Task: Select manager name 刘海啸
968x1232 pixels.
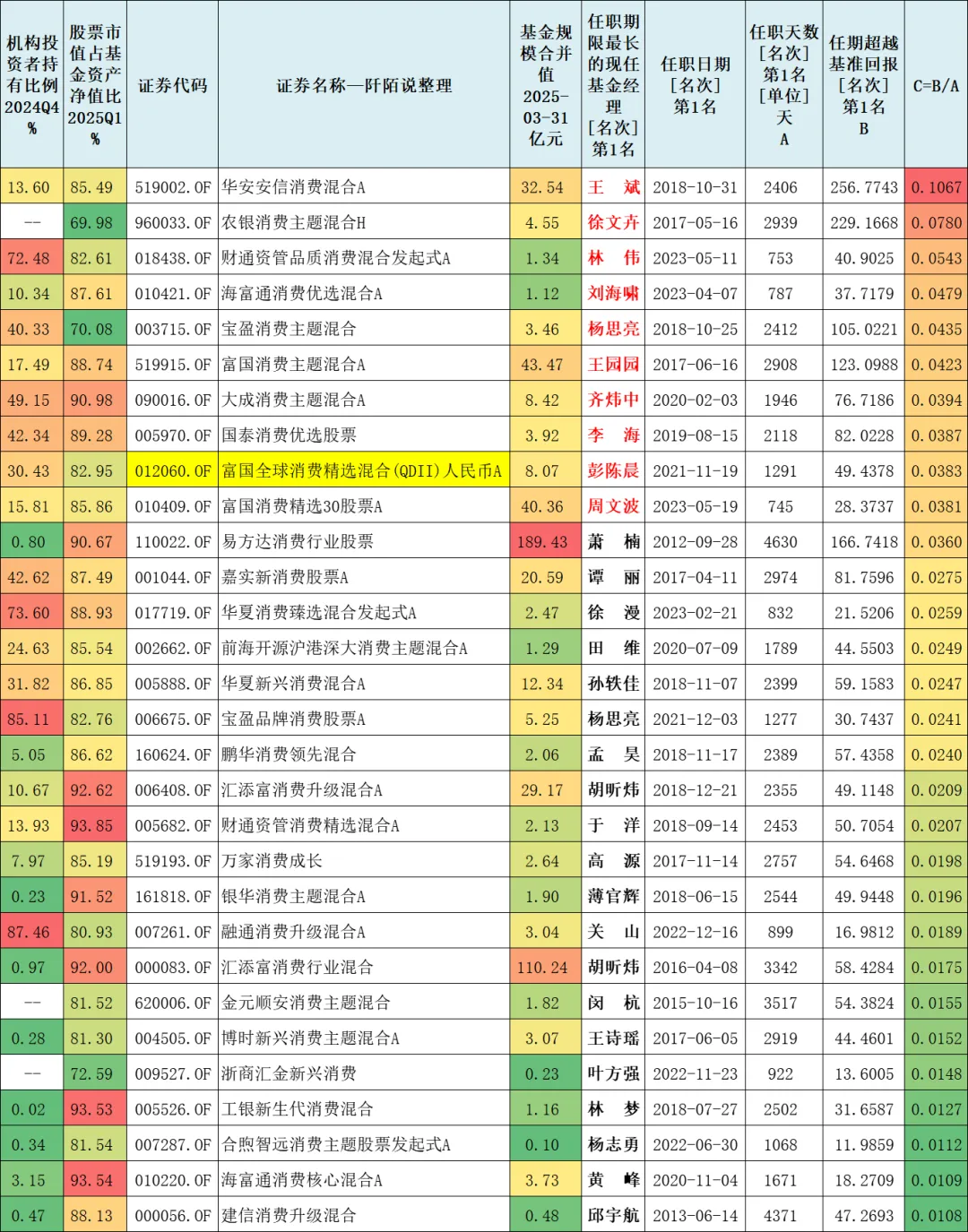Action: point(613,294)
